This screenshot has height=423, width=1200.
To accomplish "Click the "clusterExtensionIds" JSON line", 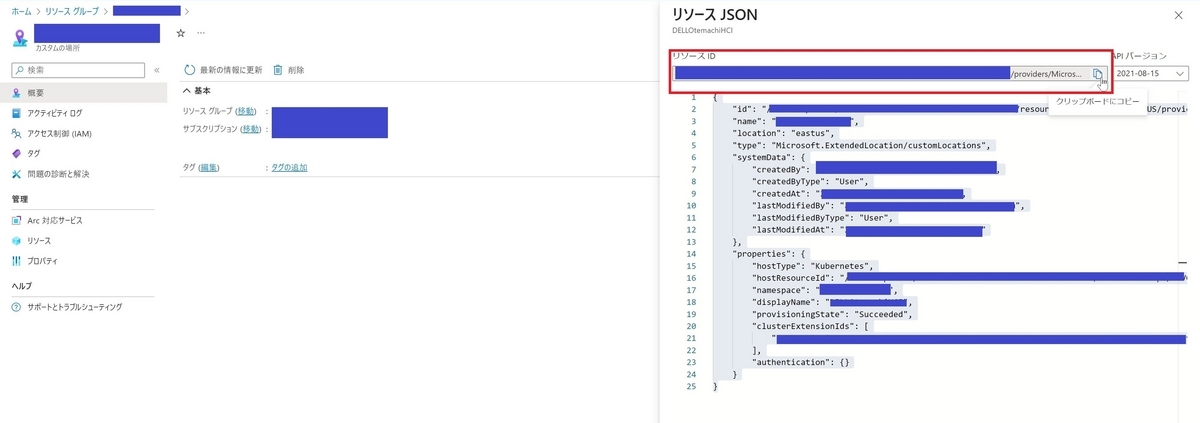I will click(812, 326).
